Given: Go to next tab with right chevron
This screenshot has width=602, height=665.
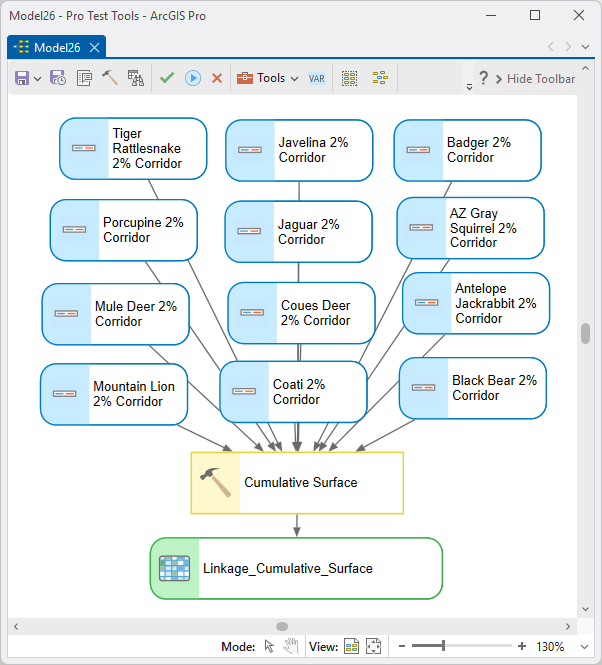Looking at the screenshot, I should (568, 47).
